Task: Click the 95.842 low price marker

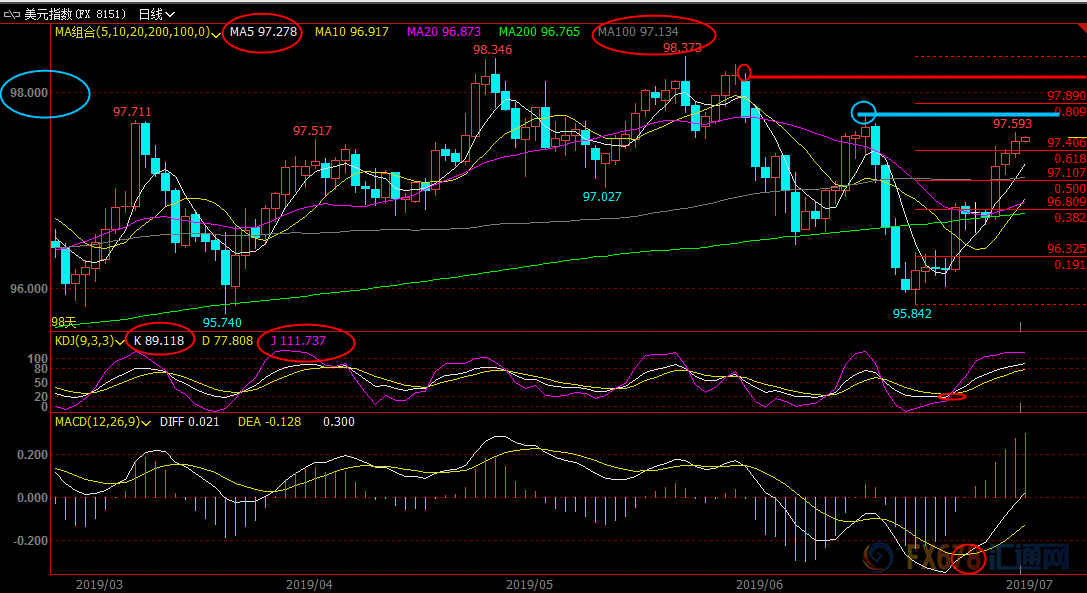Action: [912, 313]
